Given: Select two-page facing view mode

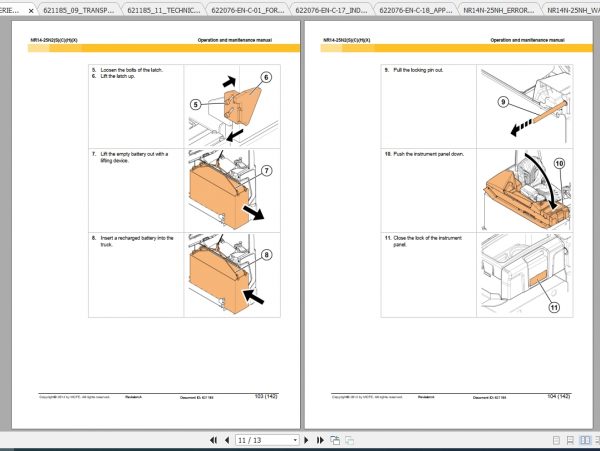Looking at the screenshot, I should tap(585, 440).
